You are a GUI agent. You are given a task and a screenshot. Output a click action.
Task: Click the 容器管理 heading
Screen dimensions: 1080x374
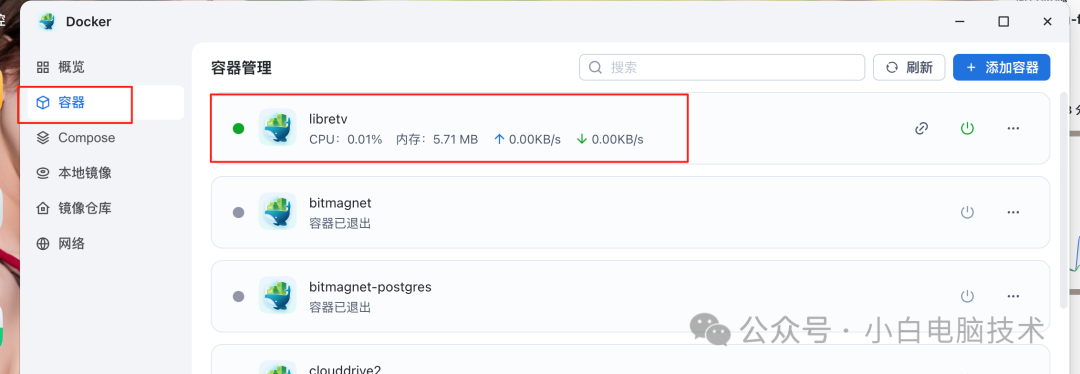click(x=242, y=67)
